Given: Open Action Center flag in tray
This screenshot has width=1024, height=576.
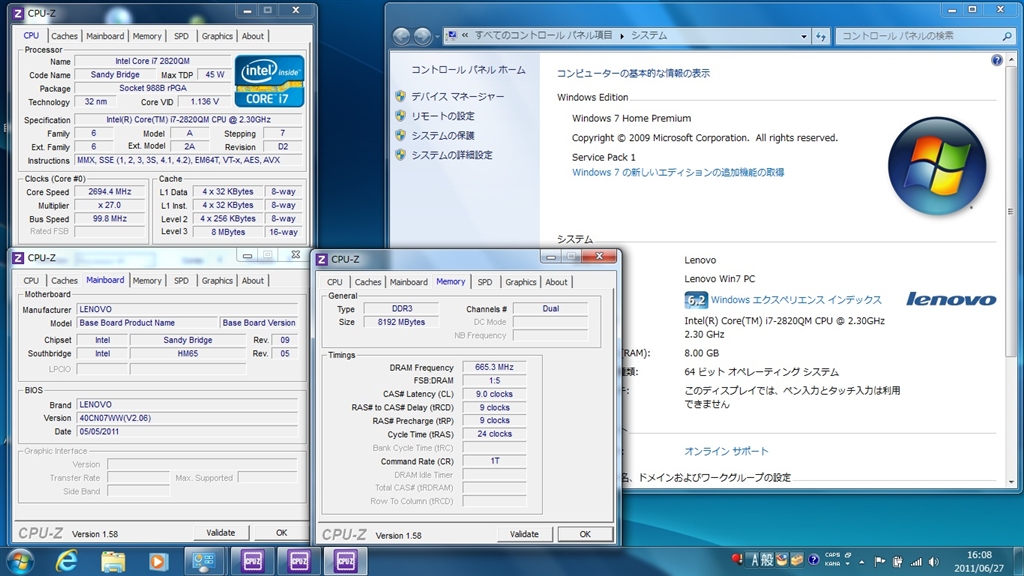Looking at the screenshot, I should (x=880, y=561).
